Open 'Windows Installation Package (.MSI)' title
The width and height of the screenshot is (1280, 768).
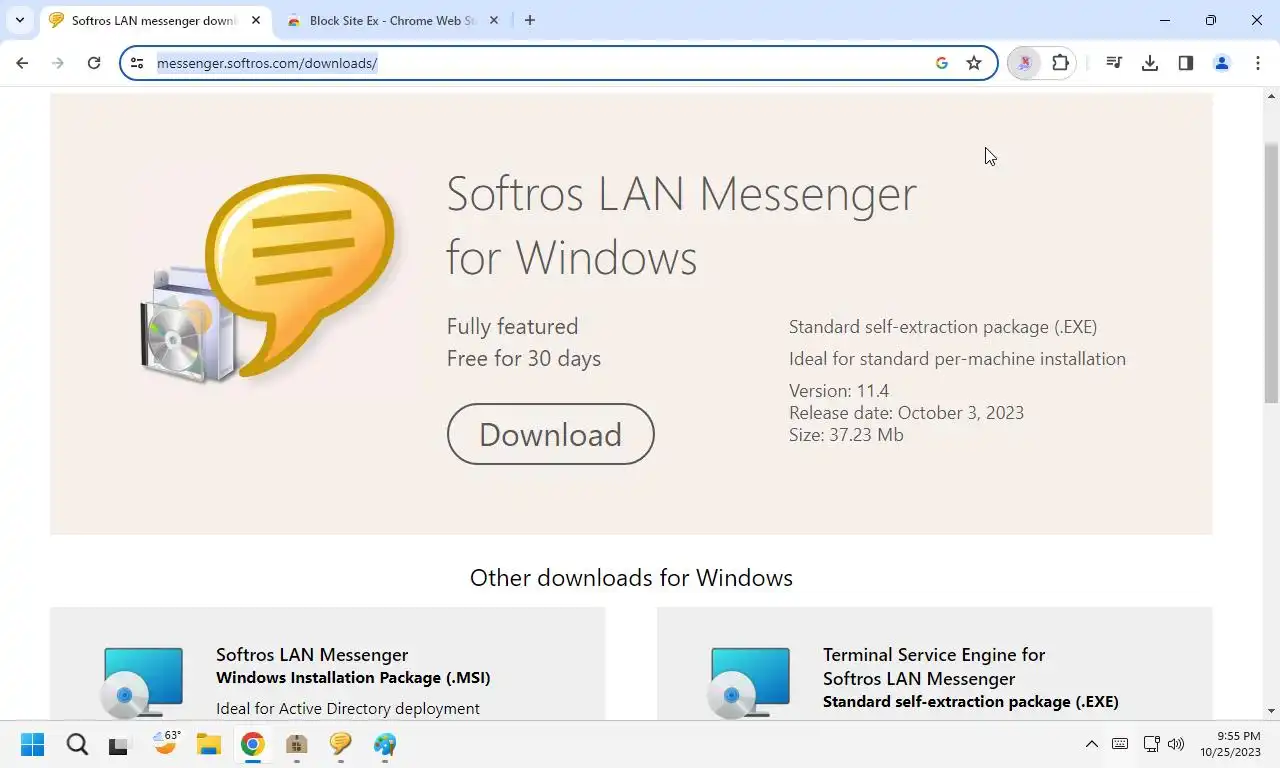pyautogui.click(x=353, y=677)
